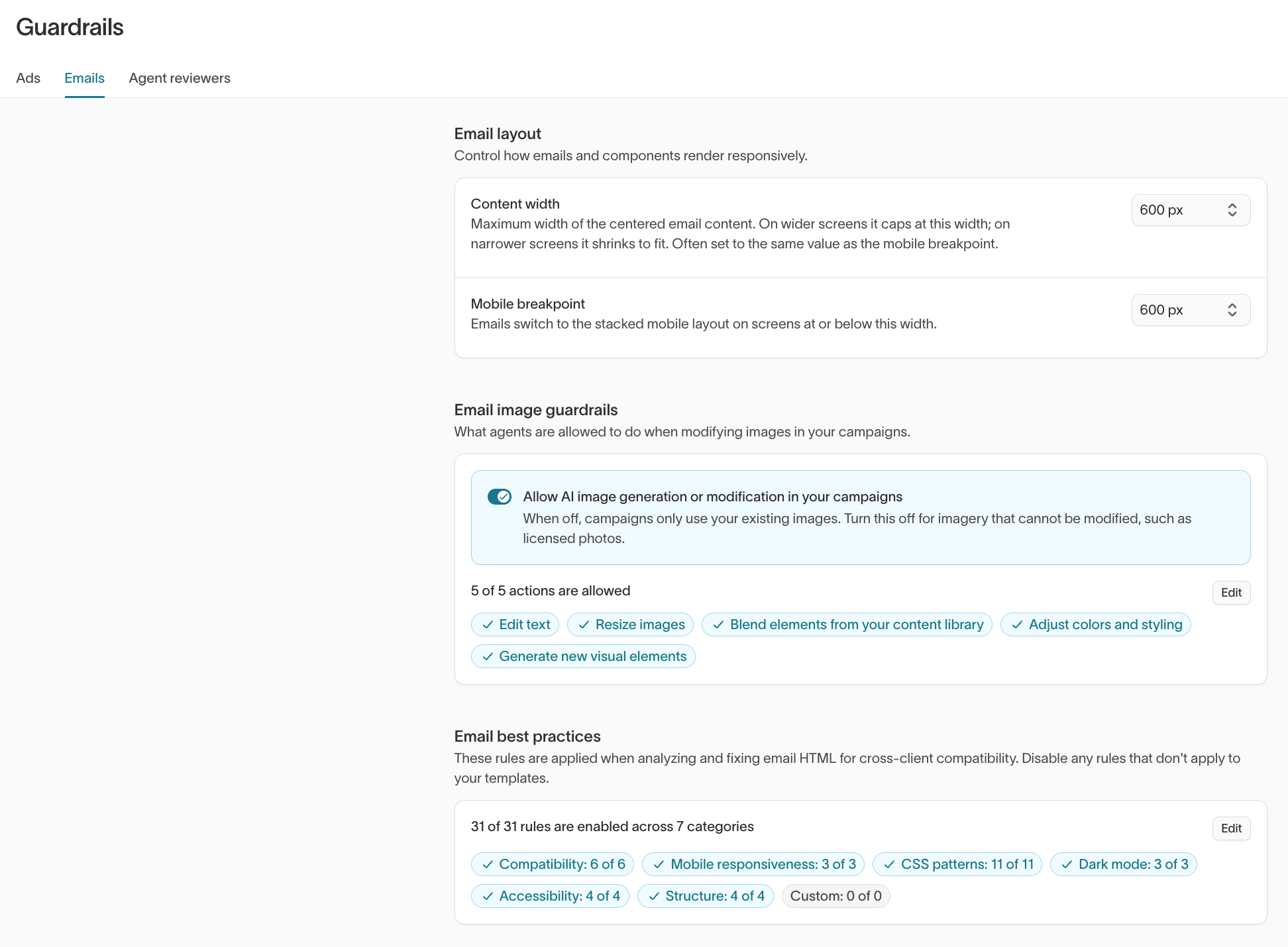Open the Mobile breakpoint dropdown
Viewport: 1288px width, 947px height.
[x=1191, y=310]
